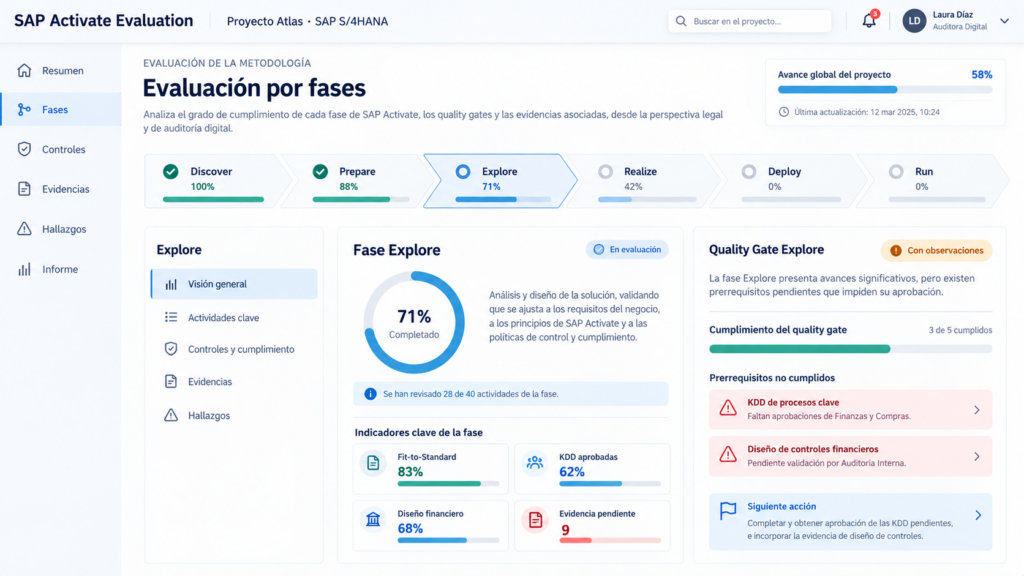Click the Evidencias document icon in main sidebar
The width and height of the screenshot is (1024, 576).
point(24,189)
